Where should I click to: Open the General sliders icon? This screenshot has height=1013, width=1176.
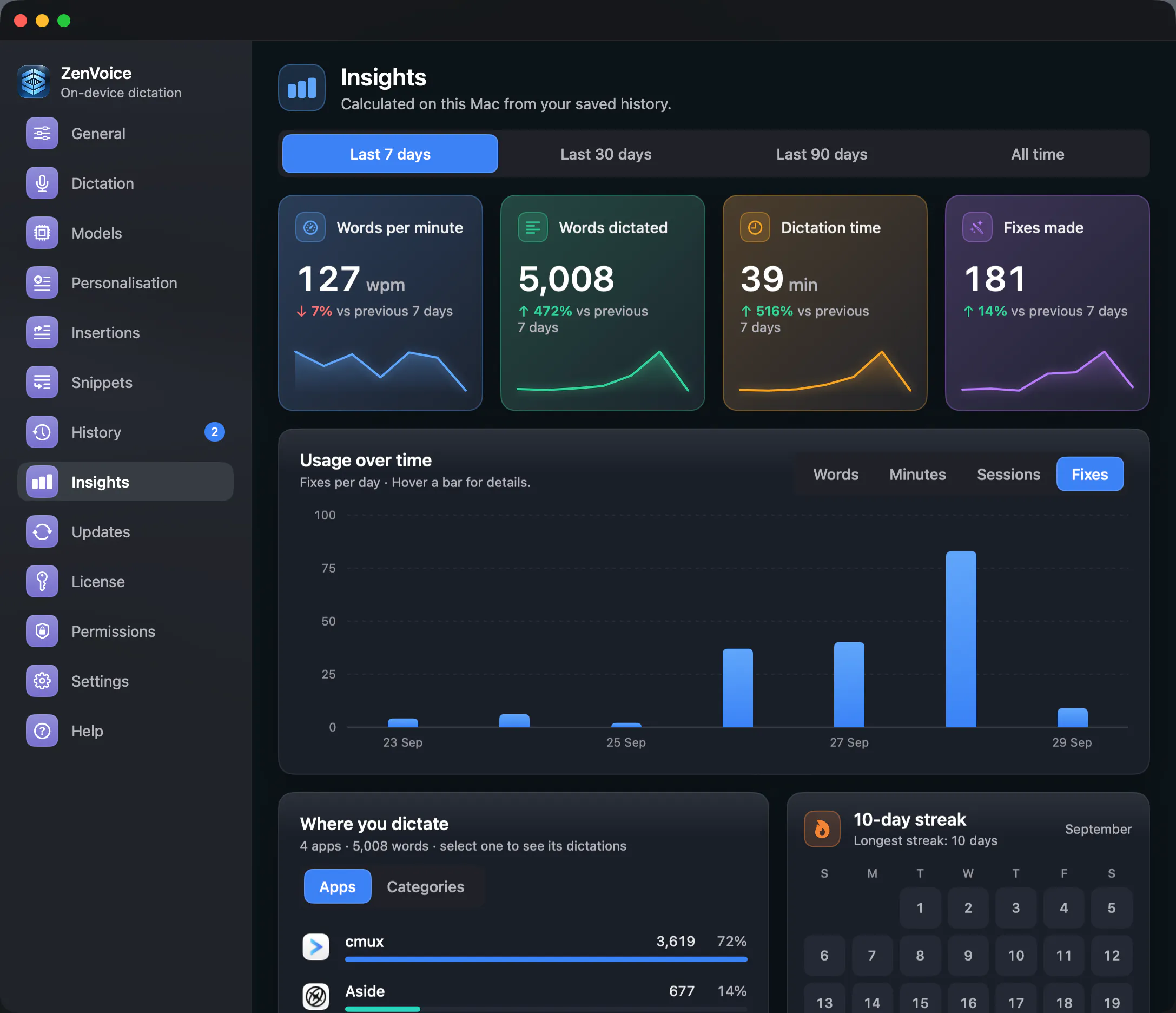[42, 134]
